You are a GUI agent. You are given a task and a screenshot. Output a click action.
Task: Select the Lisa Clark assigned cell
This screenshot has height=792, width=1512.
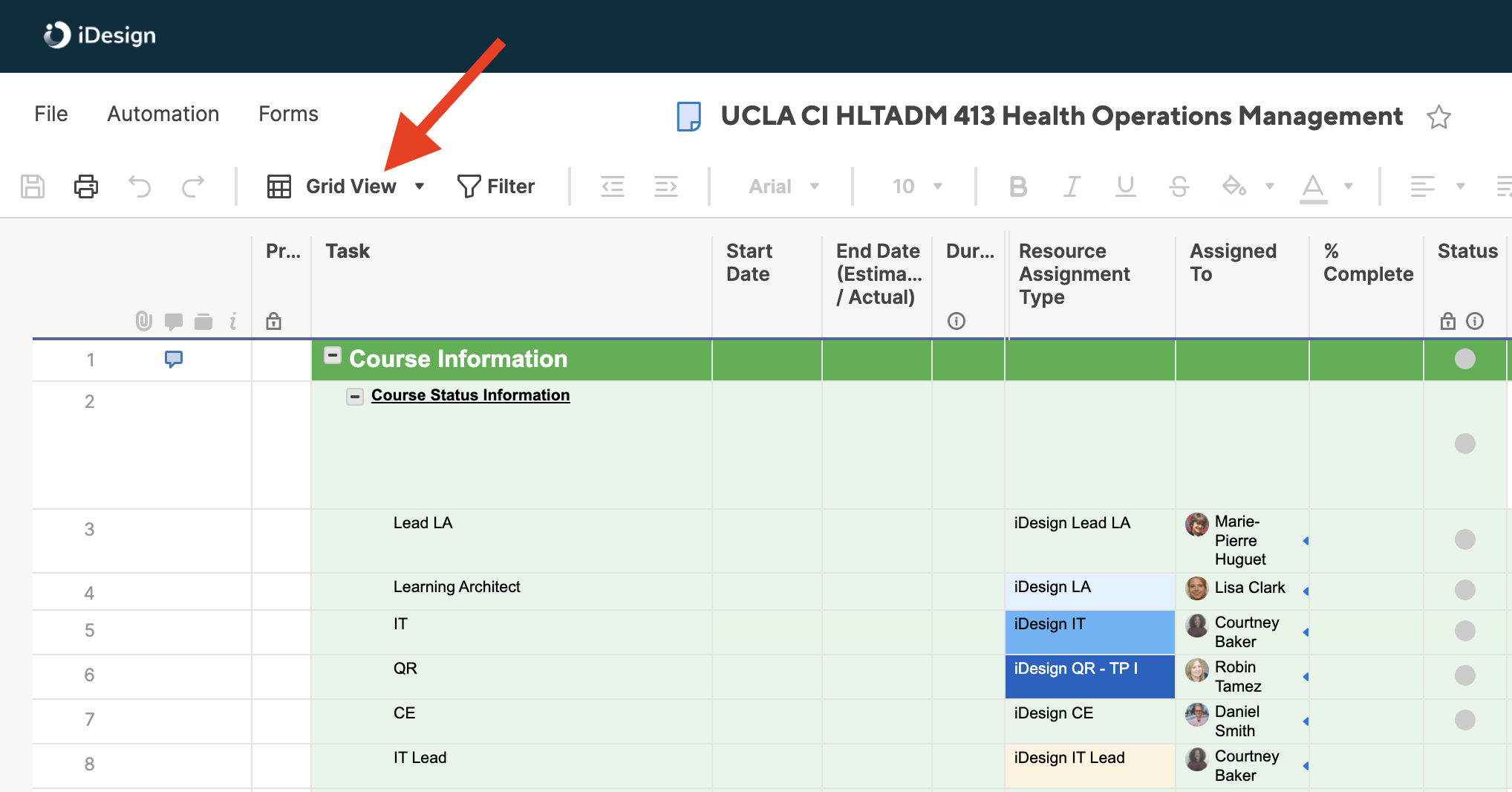(x=1242, y=591)
